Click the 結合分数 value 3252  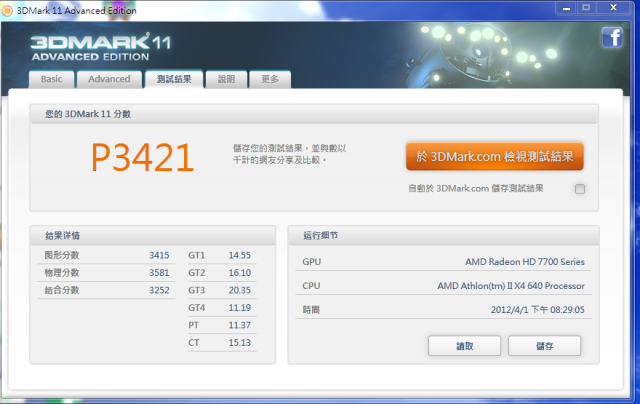[x=159, y=290]
